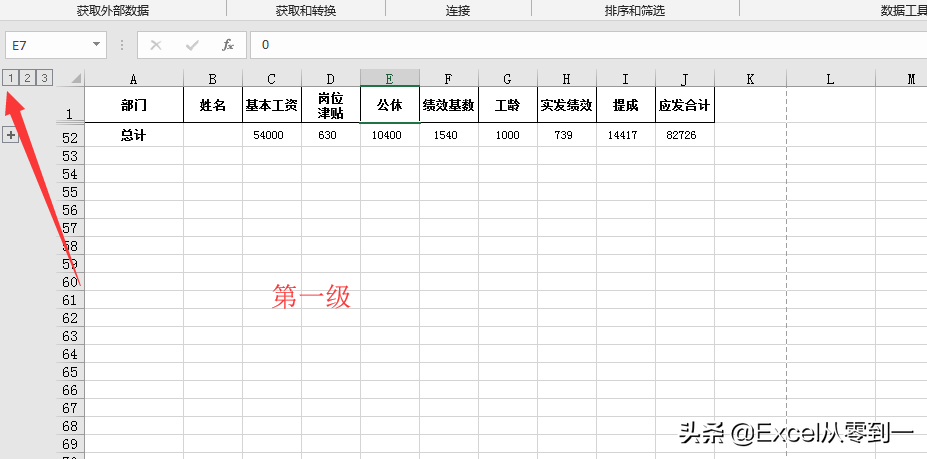Click the 基本工资 header cell
Screen dimensions: 927x459
tap(272, 105)
